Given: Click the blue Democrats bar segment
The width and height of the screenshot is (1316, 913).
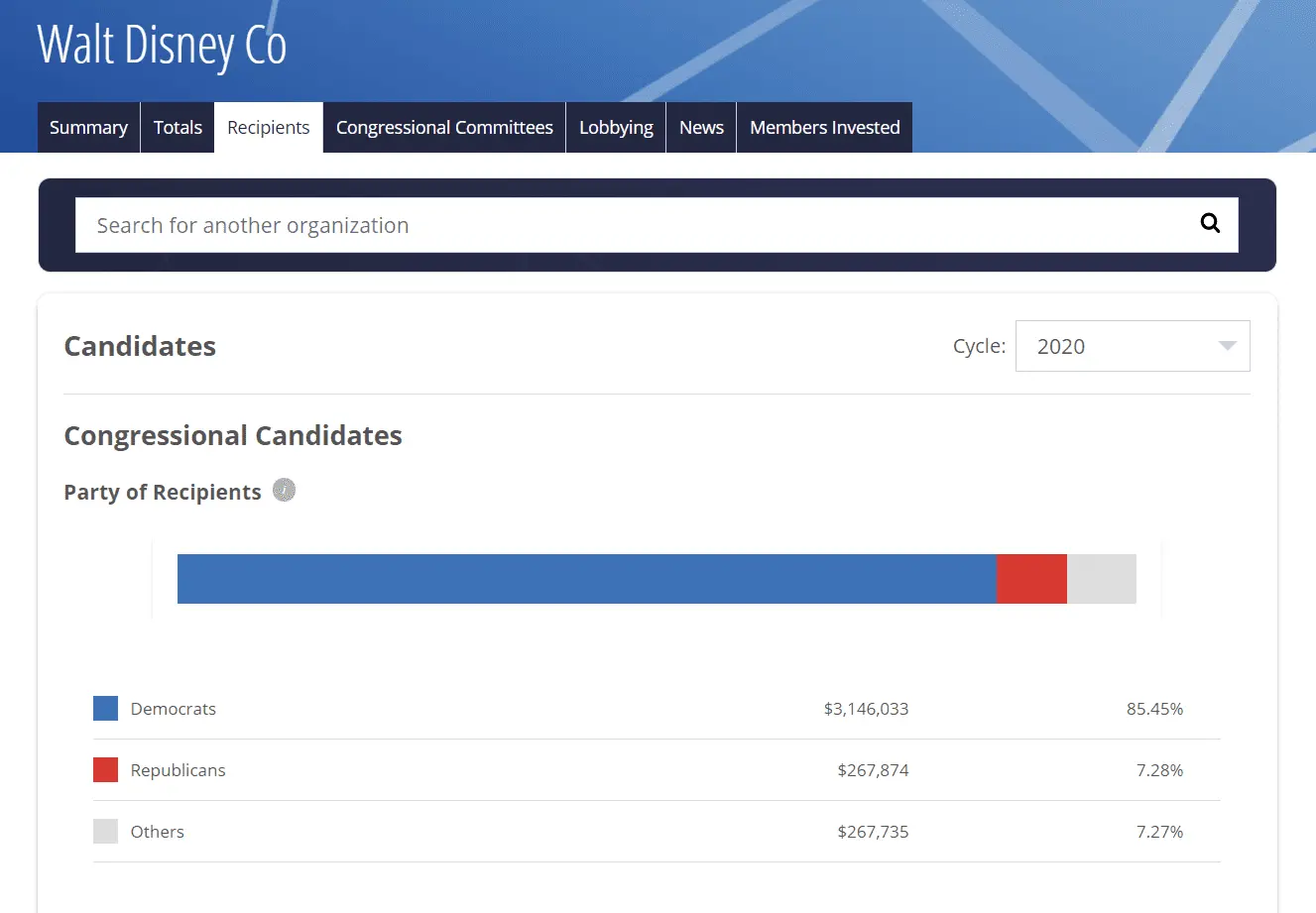Looking at the screenshot, I should pyautogui.click(x=585, y=579).
